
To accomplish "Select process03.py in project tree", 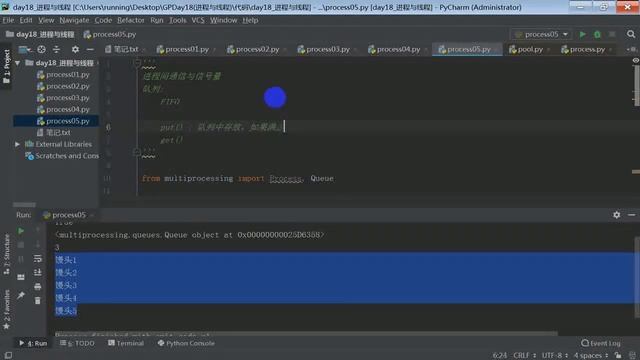I will (x=68, y=98).
